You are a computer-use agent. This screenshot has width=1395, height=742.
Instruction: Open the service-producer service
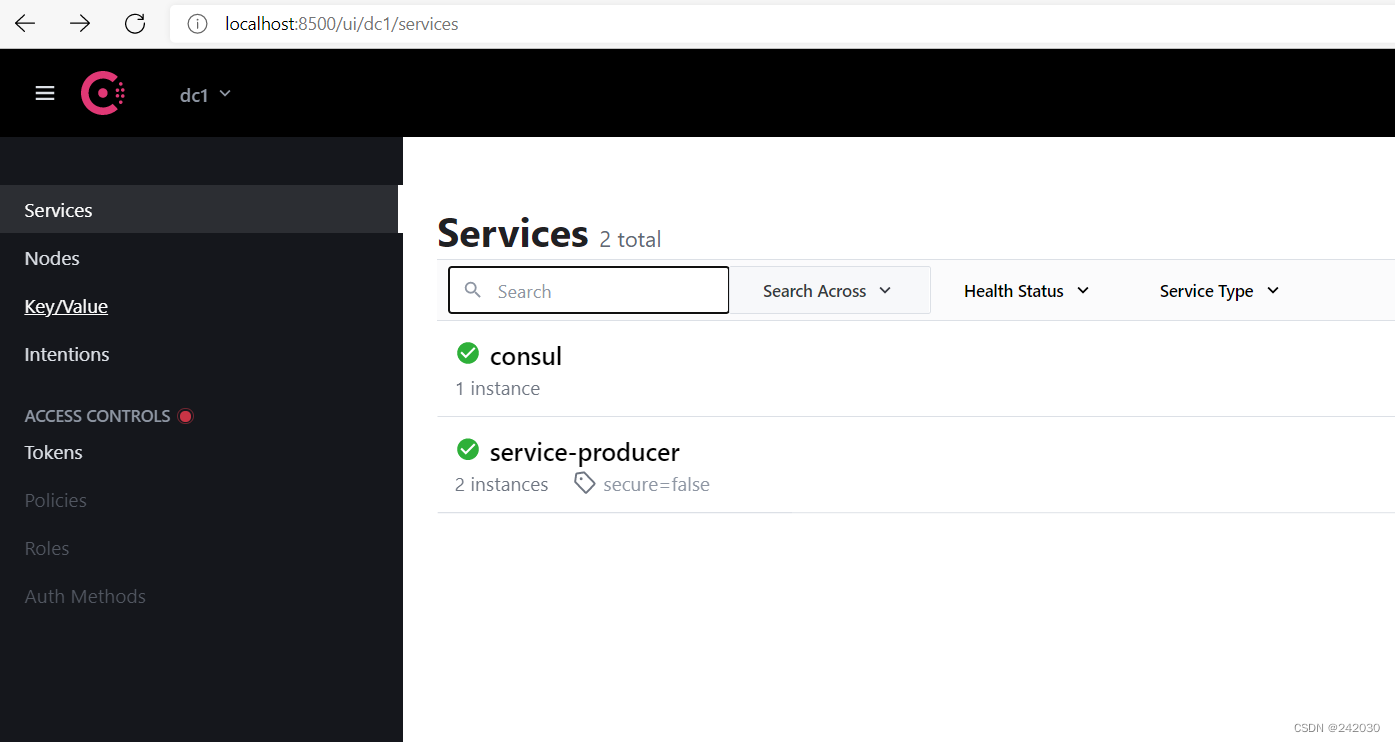tap(584, 452)
